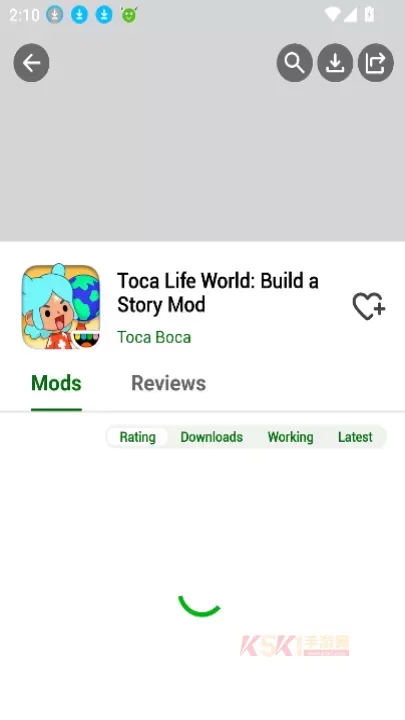The height and width of the screenshot is (720, 405).
Task: Open search with the magnifier icon
Action: coord(294,63)
